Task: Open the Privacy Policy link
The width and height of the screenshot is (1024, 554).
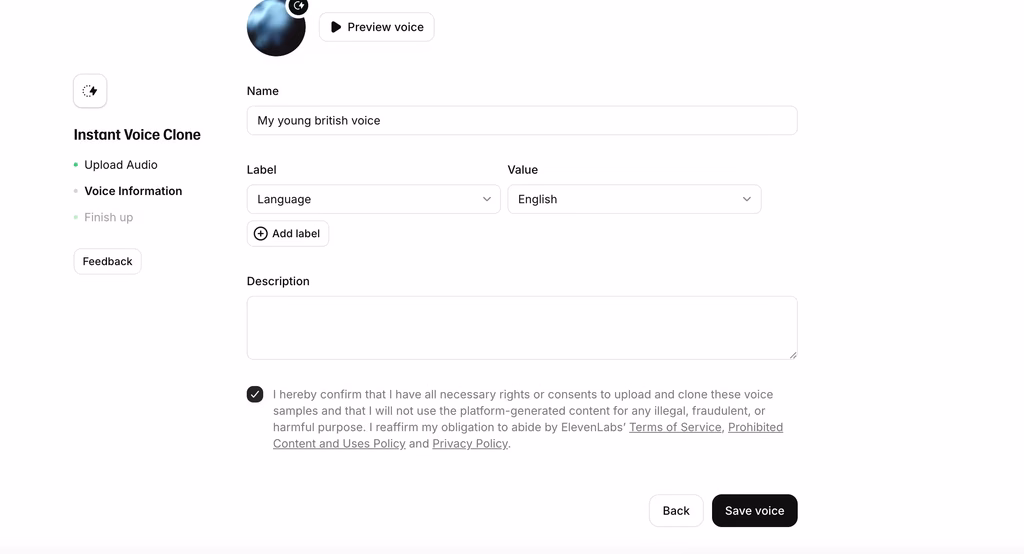Action: point(470,444)
